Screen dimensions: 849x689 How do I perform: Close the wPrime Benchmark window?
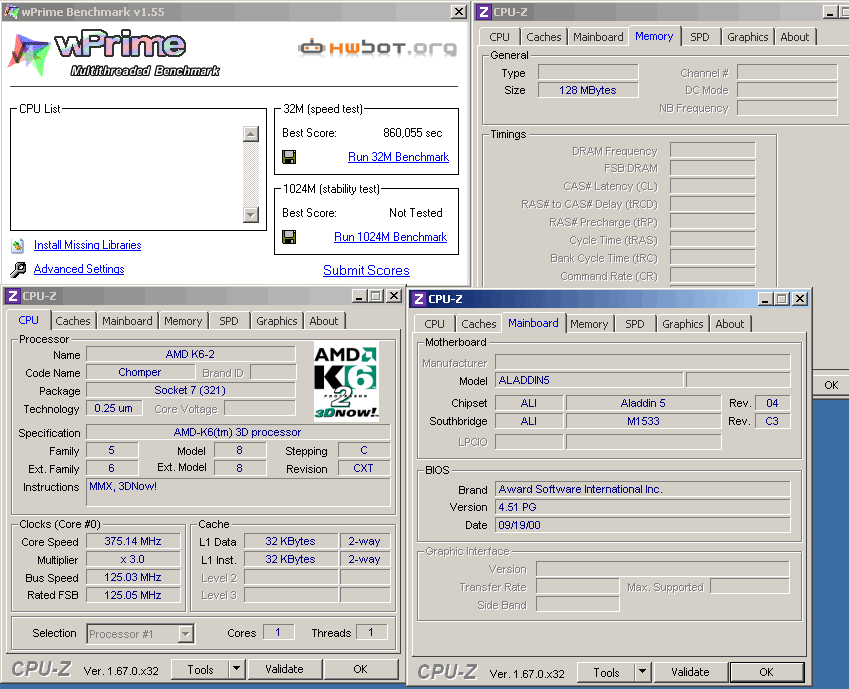point(459,11)
